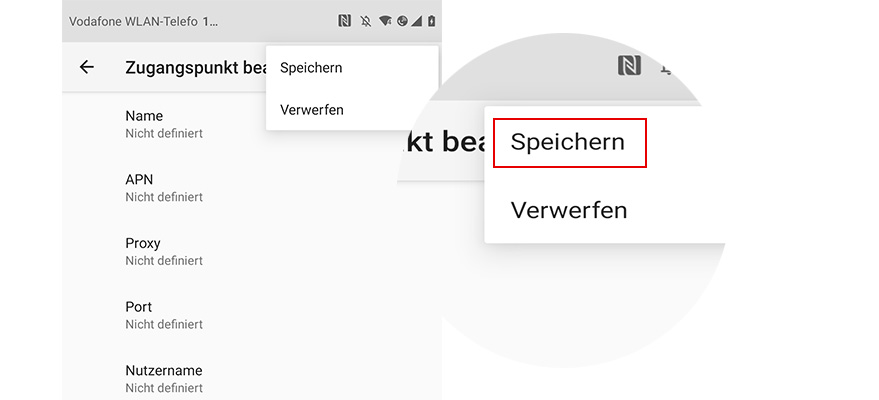Open the Nutzername setting entry

pyautogui.click(x=164, y=378)
